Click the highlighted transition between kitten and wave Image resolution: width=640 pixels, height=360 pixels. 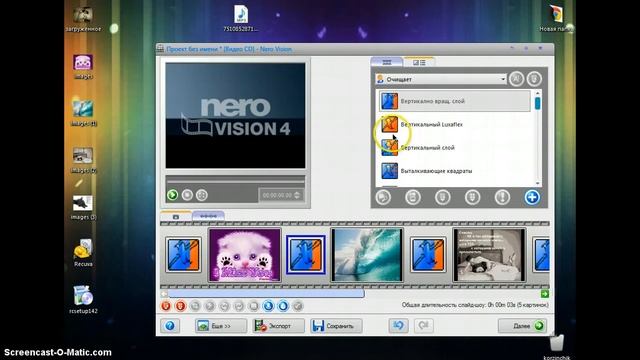pos(306,255)
